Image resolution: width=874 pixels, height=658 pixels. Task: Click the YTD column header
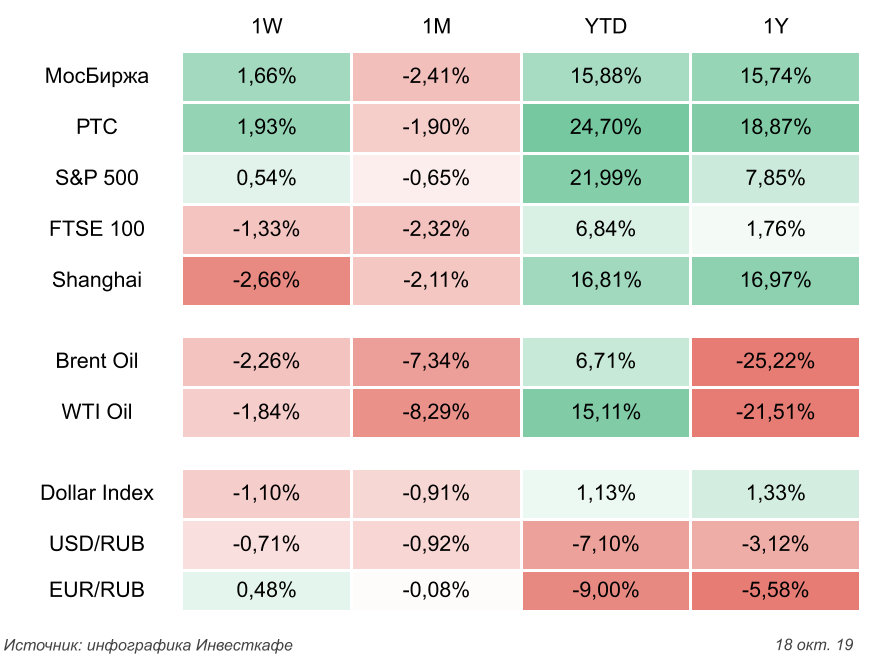605,27
